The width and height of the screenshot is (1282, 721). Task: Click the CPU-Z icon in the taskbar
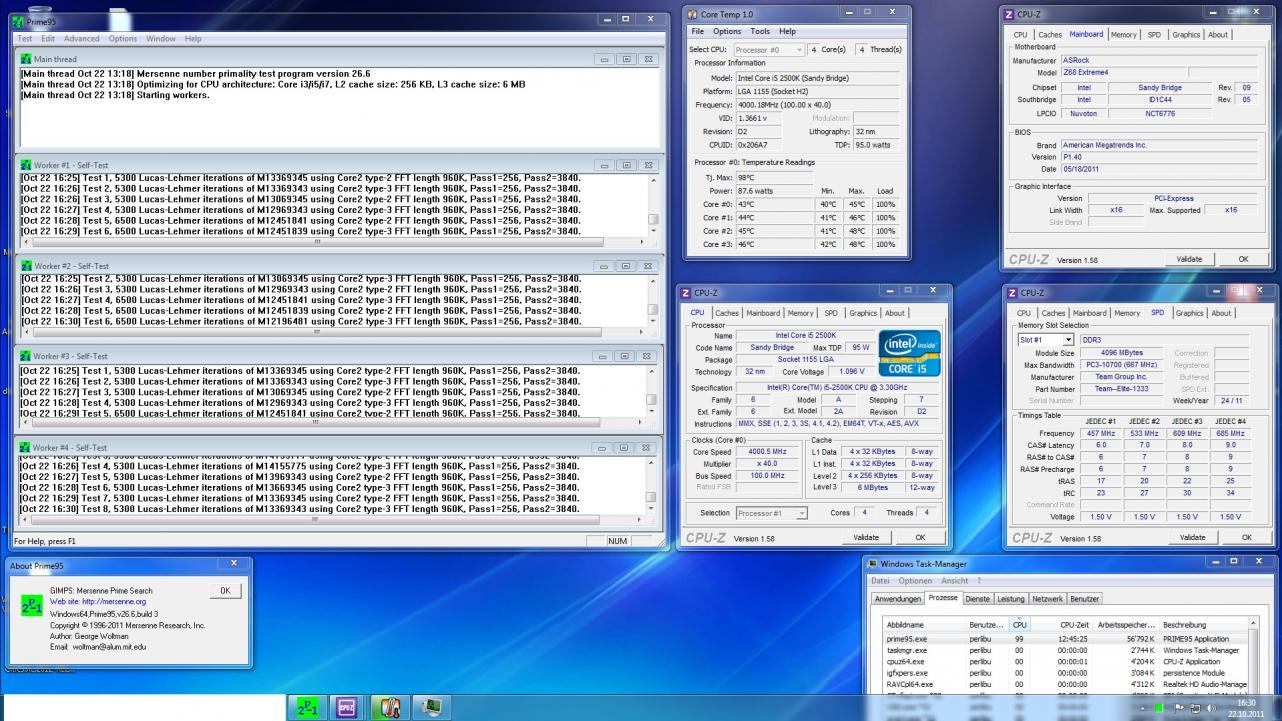point(347,706)
